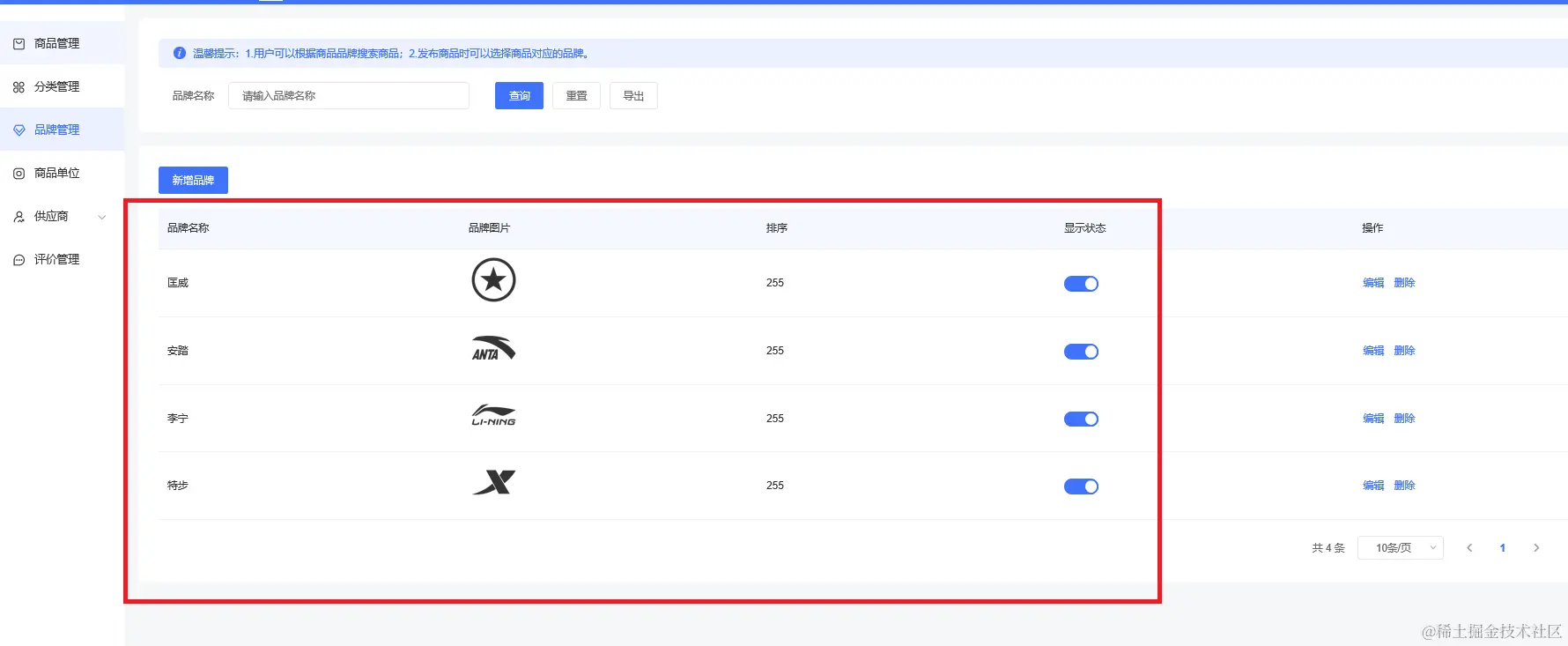Click 删除 for 匡威 row
Screen dimensions: 1568x646
pyautogui.click(x=1404, y=283)
